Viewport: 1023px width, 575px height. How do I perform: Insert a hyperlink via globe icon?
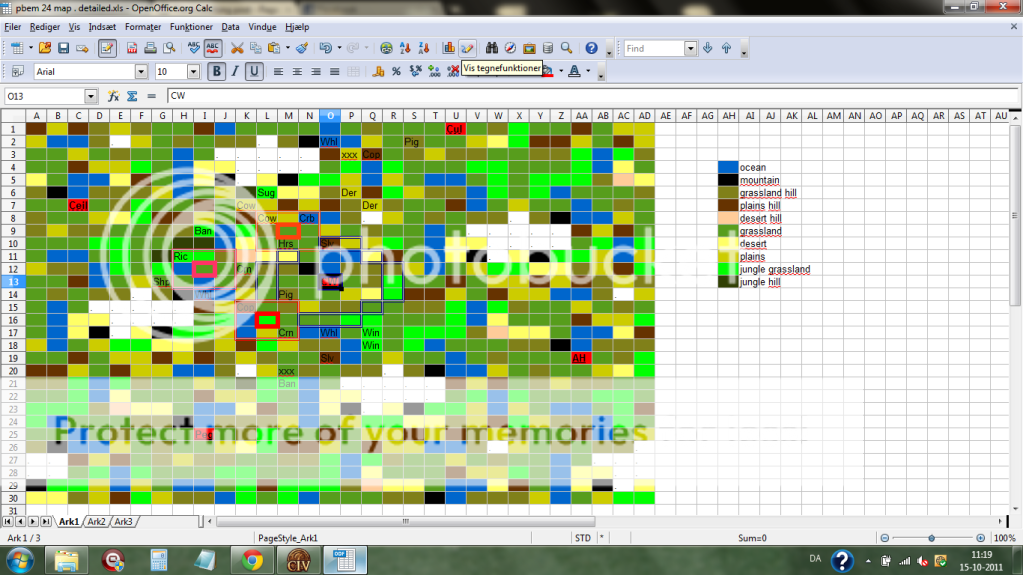coord(386,48)
